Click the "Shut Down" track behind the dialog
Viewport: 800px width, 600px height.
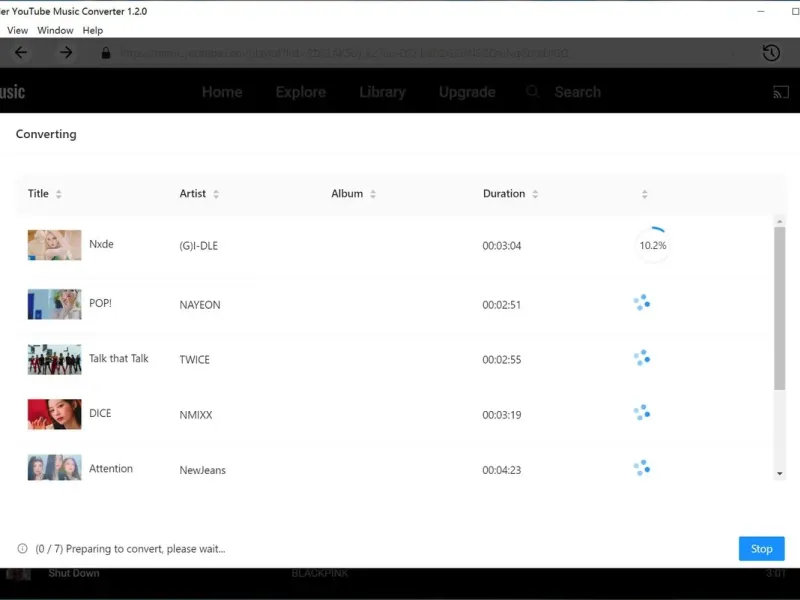73,573
